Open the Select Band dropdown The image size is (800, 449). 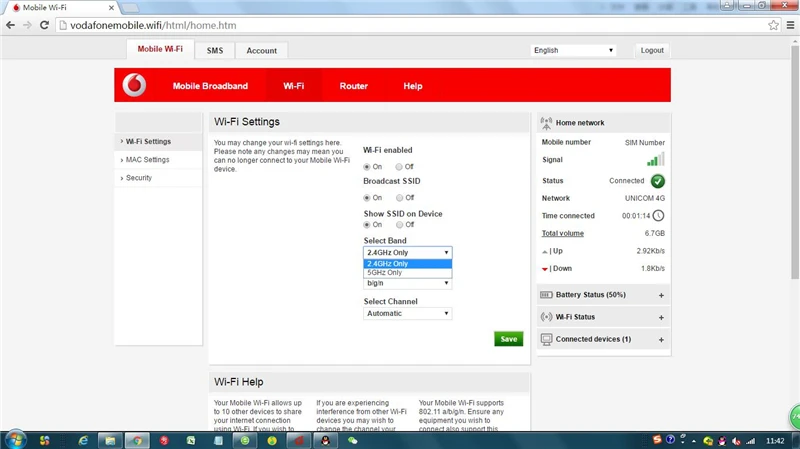(407, 253)
